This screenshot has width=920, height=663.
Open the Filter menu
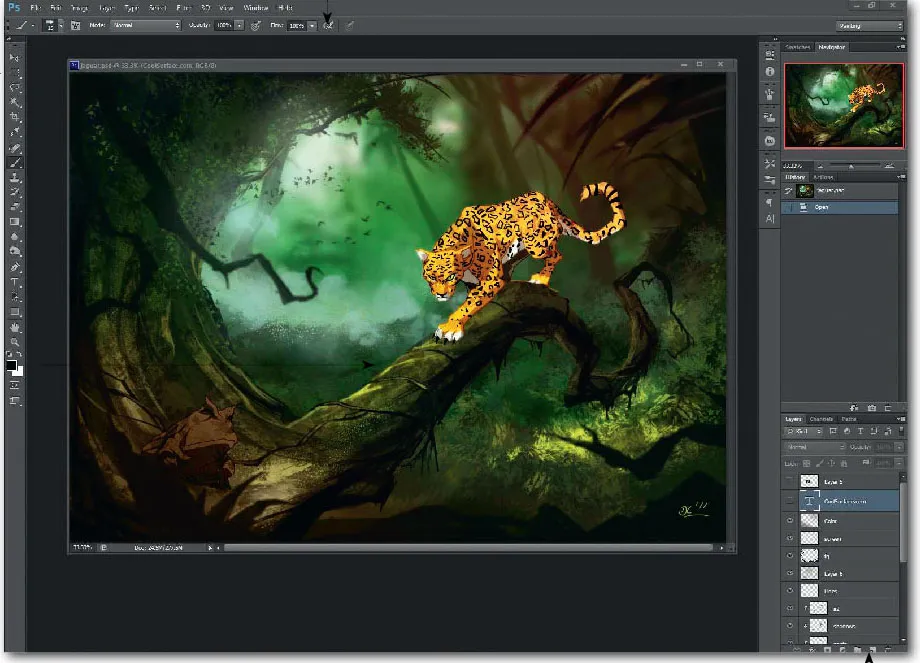[184, 7]
